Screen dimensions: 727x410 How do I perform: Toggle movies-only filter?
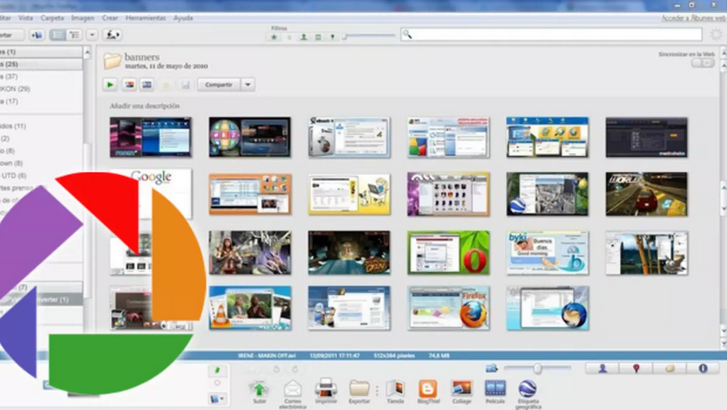(318, 37)
